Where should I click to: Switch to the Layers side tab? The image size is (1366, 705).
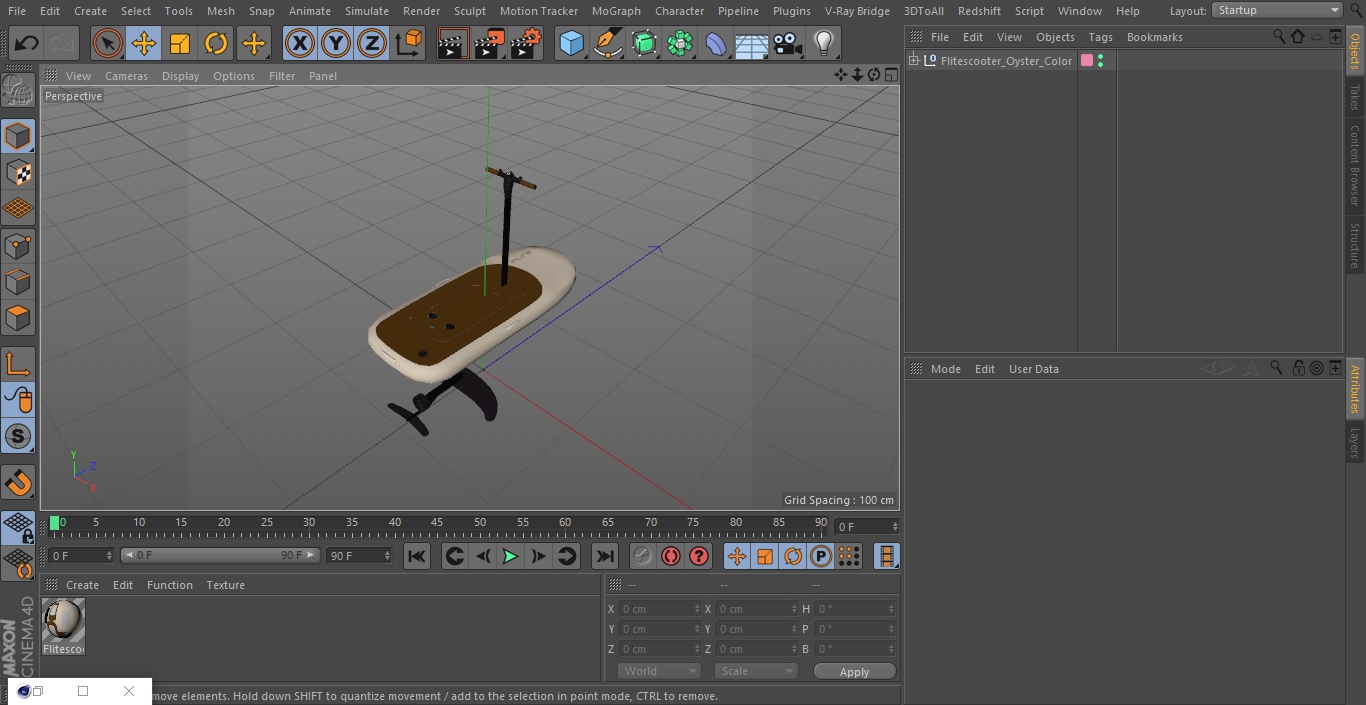pyautogui.click(x=1355, y=442)
